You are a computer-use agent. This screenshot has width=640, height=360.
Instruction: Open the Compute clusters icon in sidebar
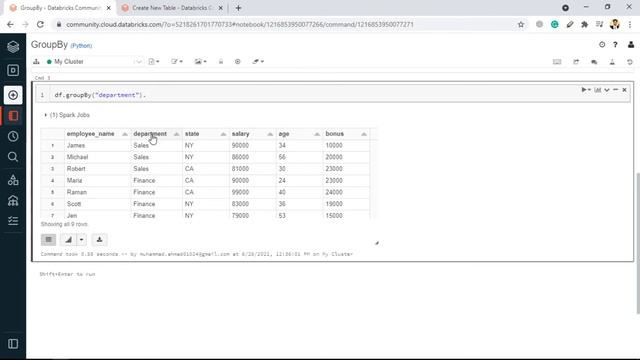click(13, 200)
